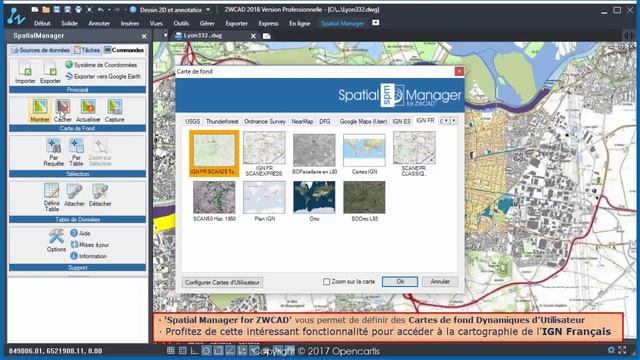Click Zoom sur Sélection icon
Screen dimensions: 640x360
100,152
